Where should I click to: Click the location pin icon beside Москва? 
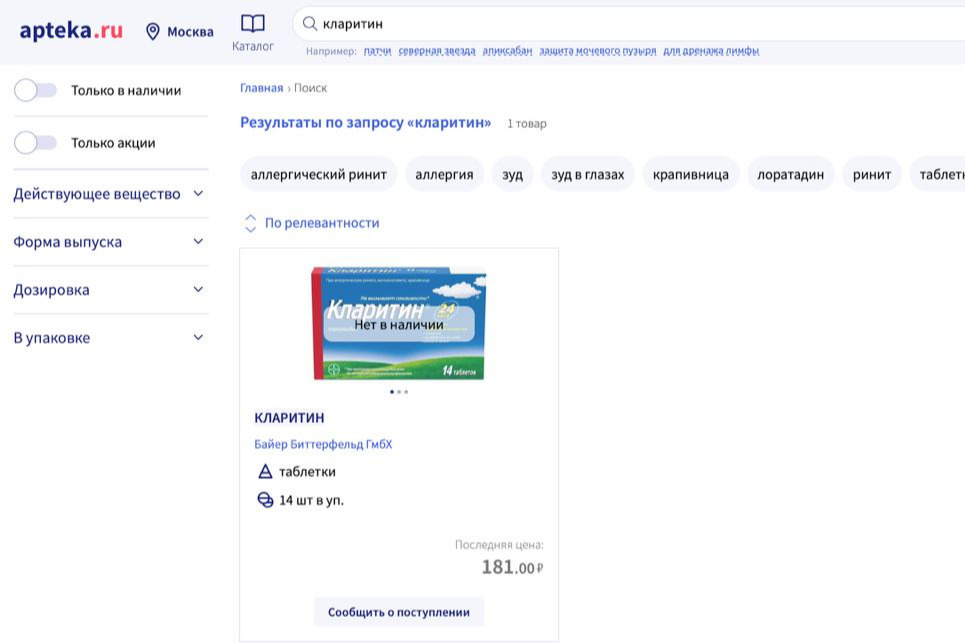(153, 31)
